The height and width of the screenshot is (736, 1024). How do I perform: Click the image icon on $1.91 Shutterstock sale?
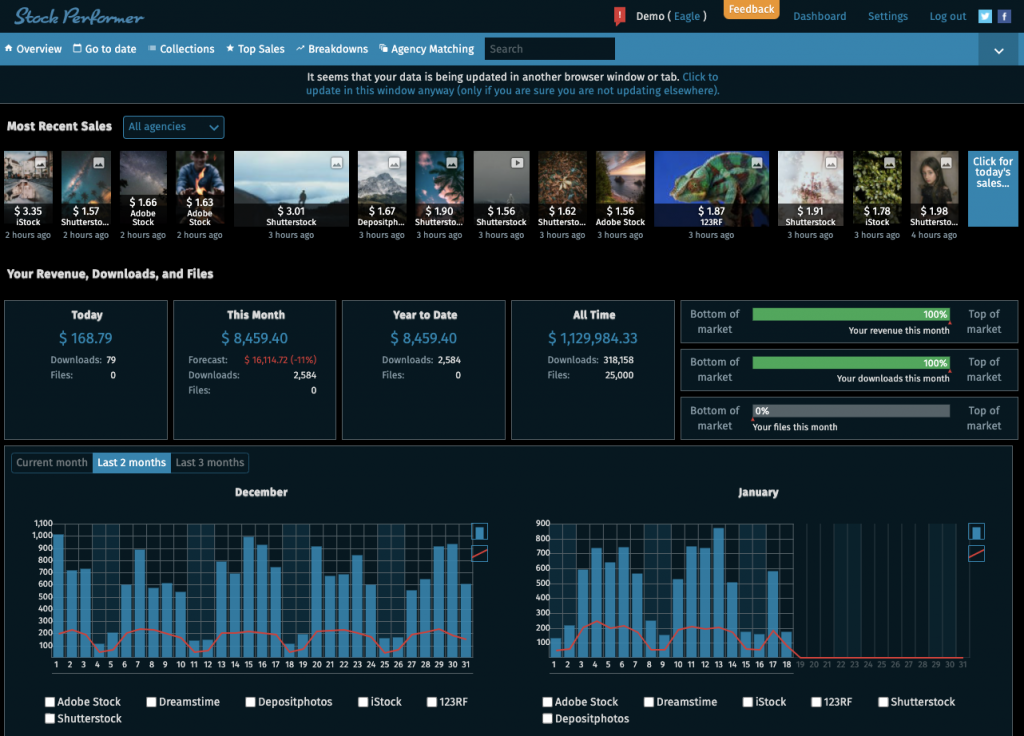[x=831, y=163]
